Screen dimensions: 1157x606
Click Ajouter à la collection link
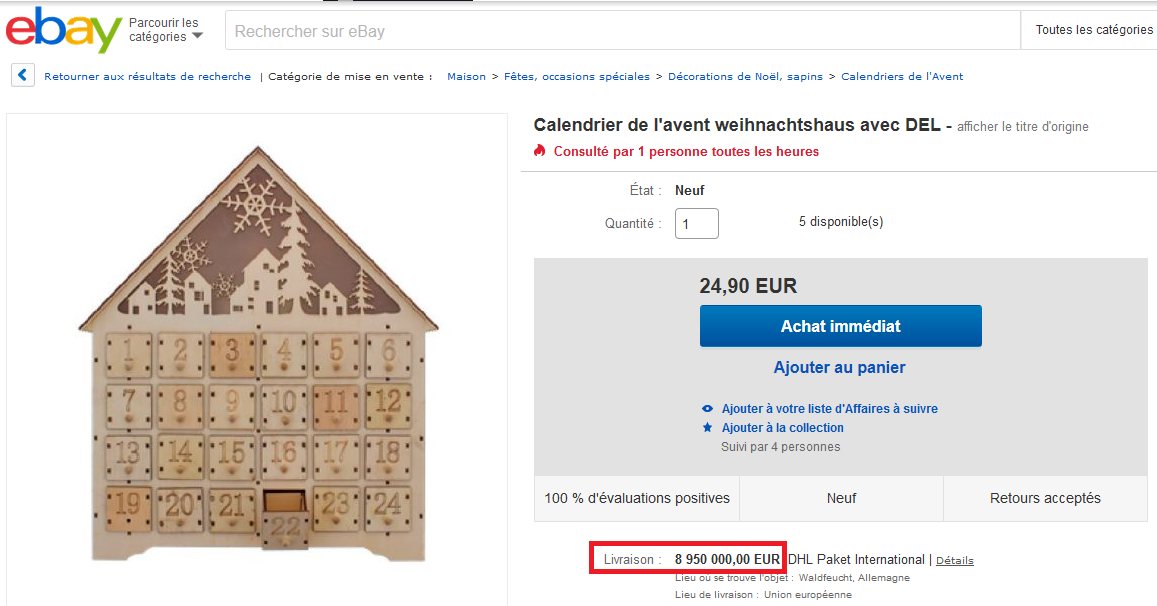click(782, 428)
